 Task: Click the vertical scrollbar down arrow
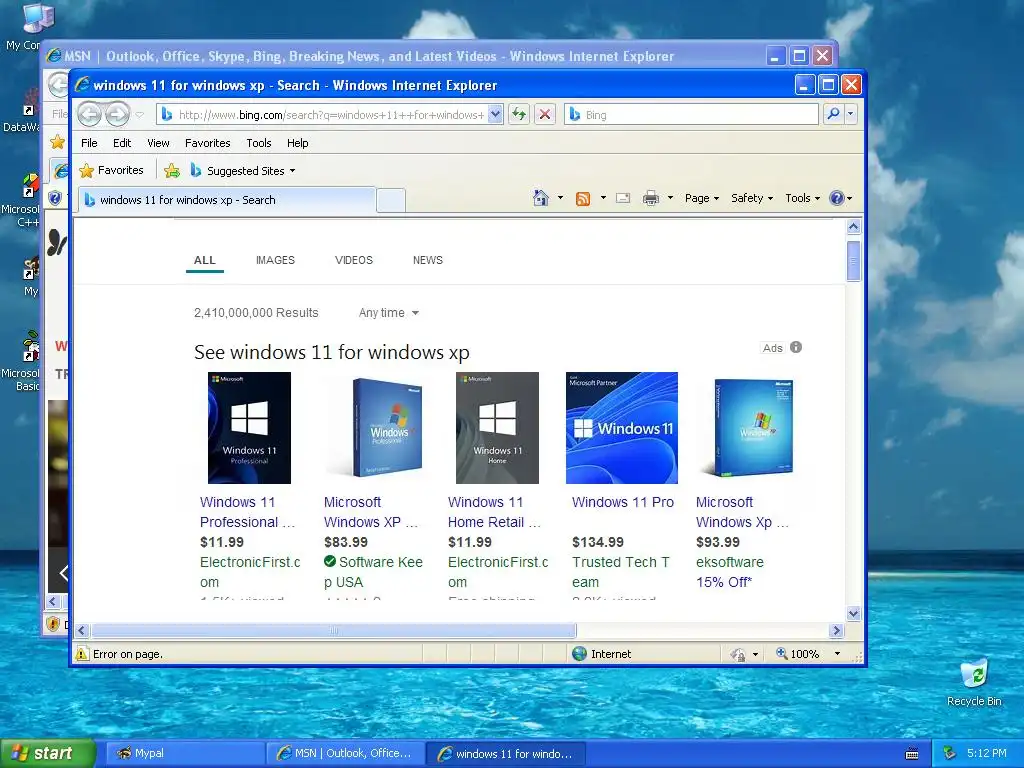854,613
